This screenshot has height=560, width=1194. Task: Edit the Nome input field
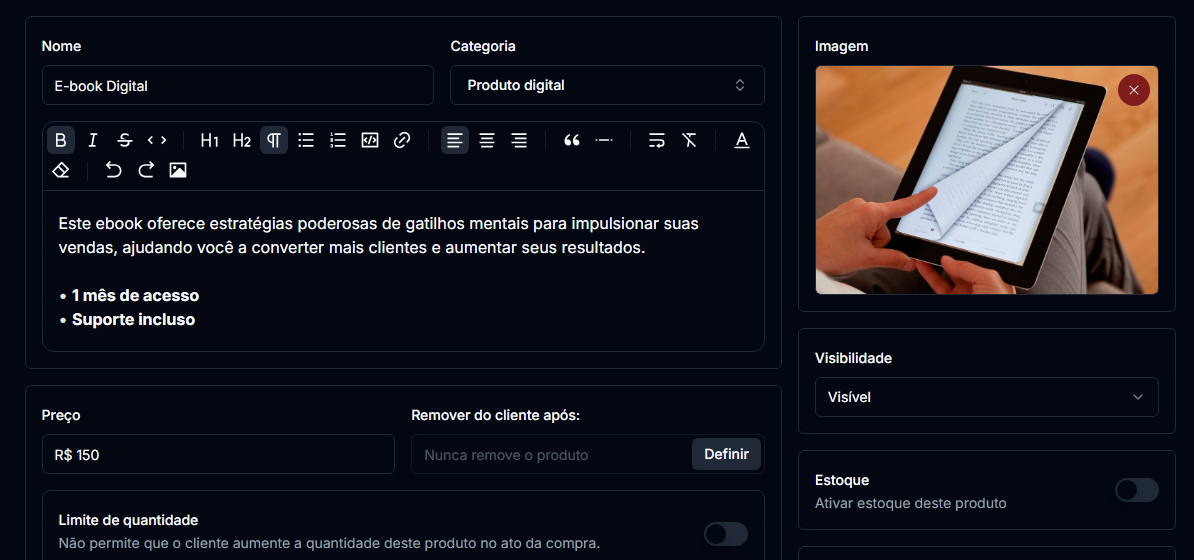coord(238,85)
